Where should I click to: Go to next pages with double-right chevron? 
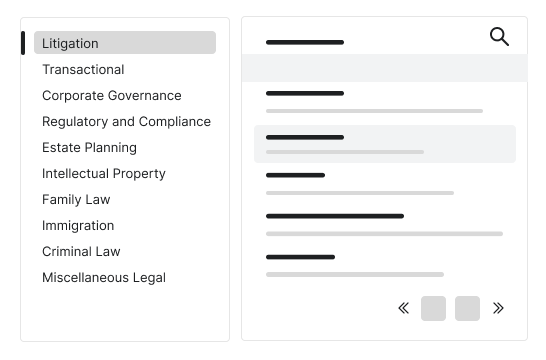click(498, 308)
